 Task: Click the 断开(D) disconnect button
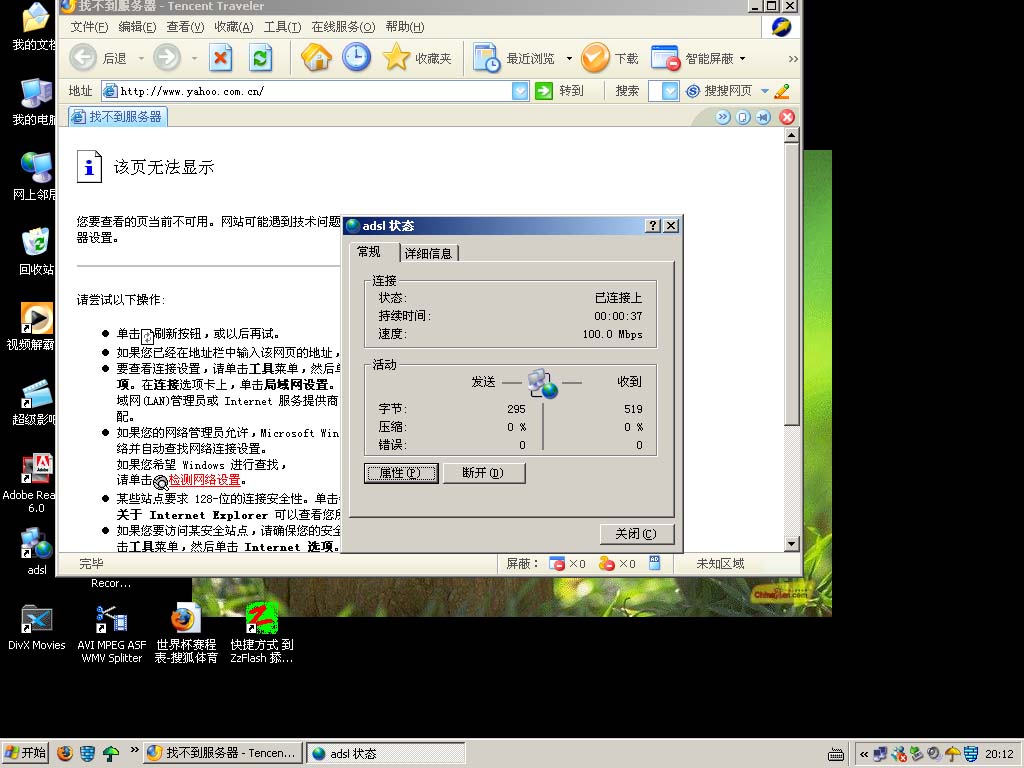[x=483, y=473]
